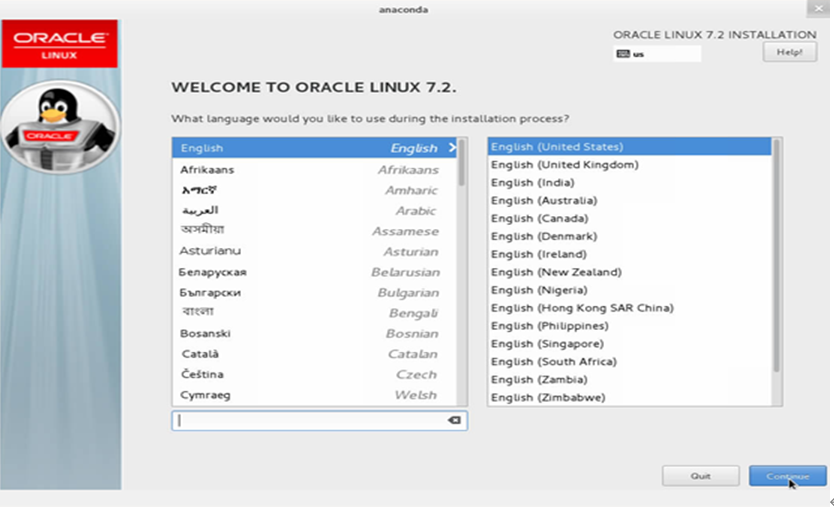Select the Belarusian language row
This screenshot has width=834, height=507.
314,272
